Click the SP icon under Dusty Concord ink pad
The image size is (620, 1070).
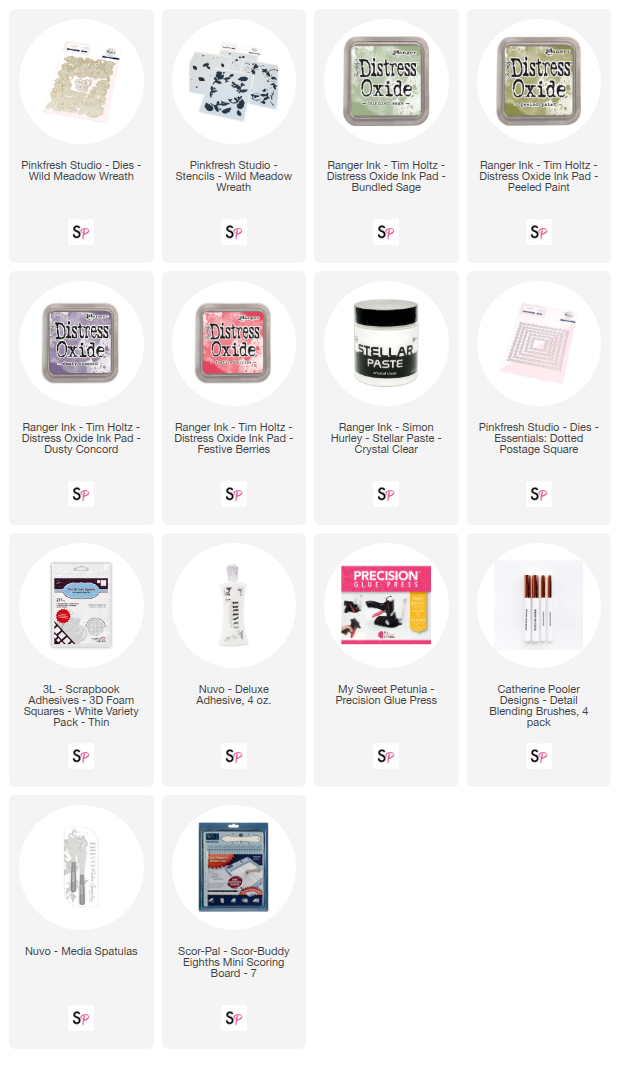click(x=81, y=494)
